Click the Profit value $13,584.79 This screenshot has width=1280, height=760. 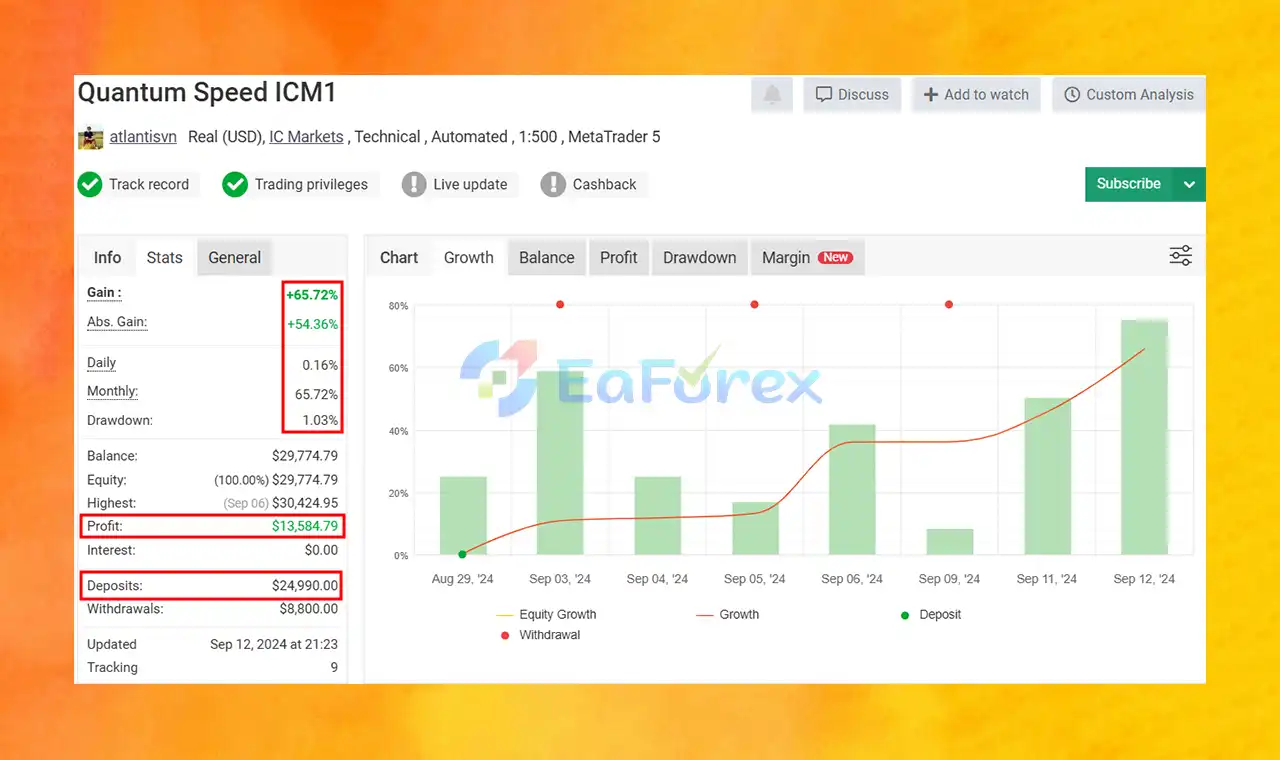[x=305, y=526]
